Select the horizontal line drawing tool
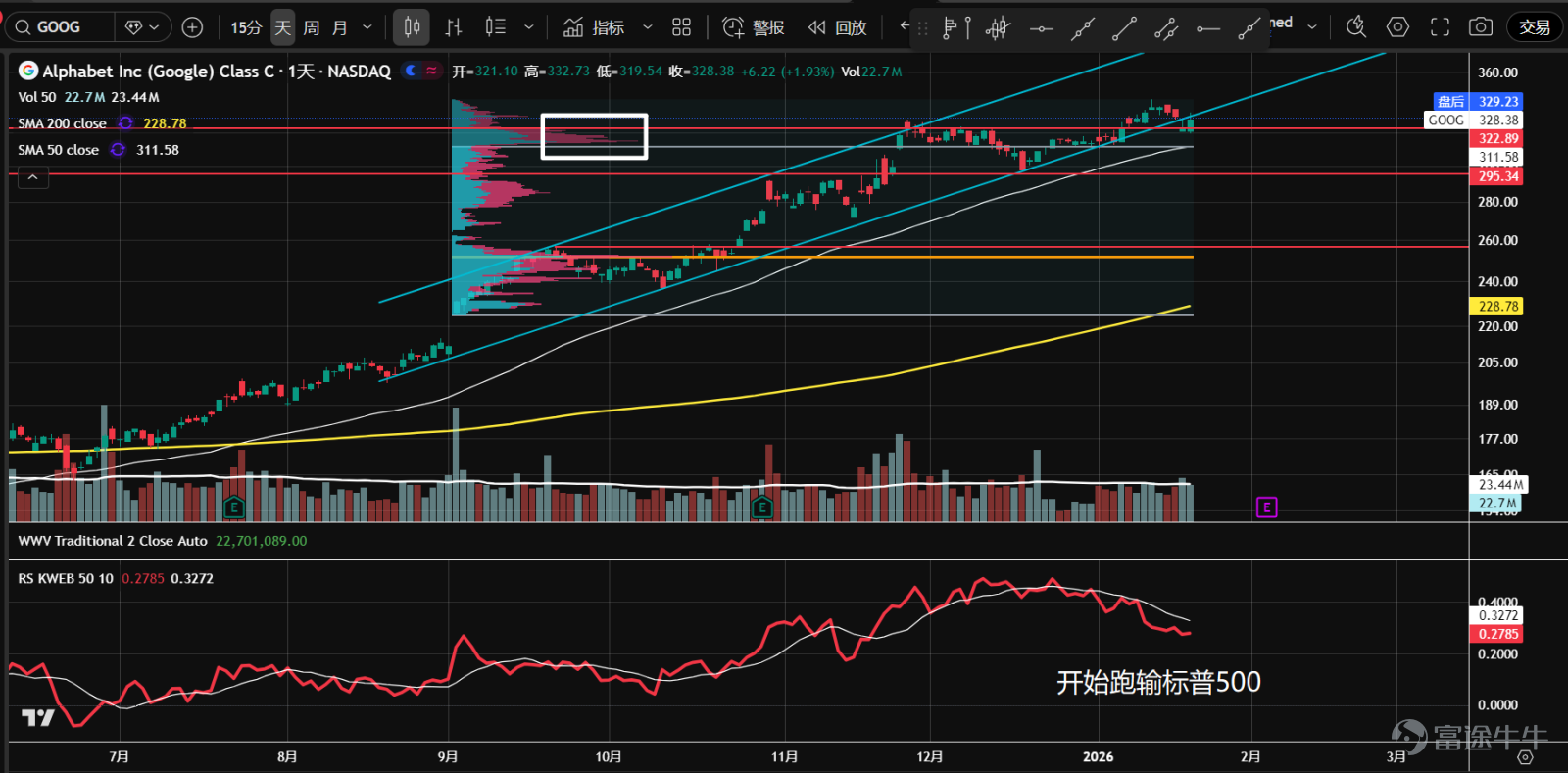Screen dimensions: 1568x773 [x=1041, y=28]
